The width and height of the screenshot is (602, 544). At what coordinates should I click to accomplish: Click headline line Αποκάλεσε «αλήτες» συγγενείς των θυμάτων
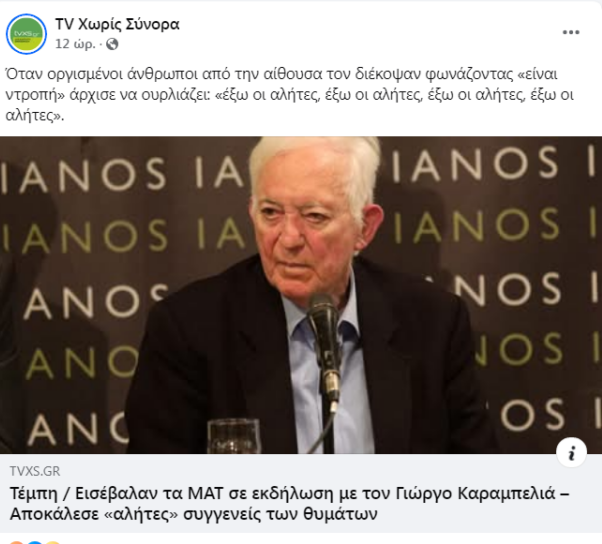coord(194,514)
